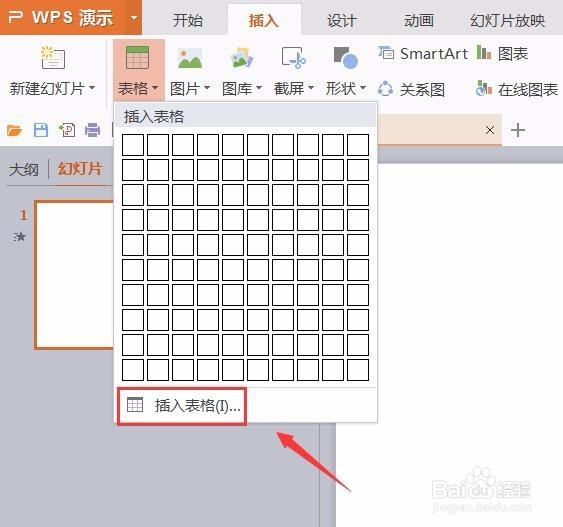Viewport: 563px width, 527px height.
Task: Click the 截屏 screenshot icon
Action: 293,58
